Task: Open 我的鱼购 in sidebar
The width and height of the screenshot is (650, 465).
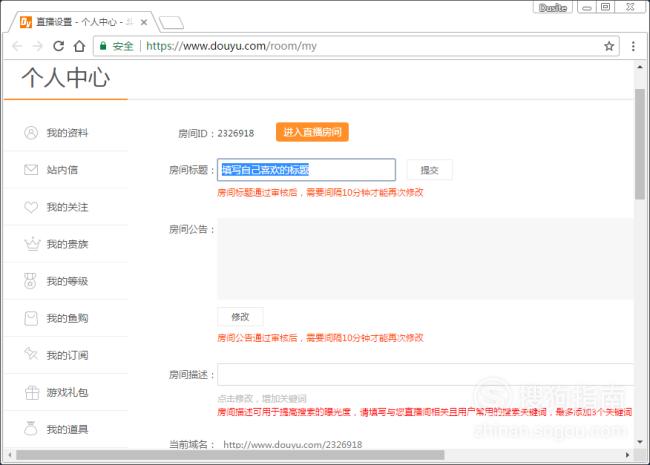Action: point(67,318)
